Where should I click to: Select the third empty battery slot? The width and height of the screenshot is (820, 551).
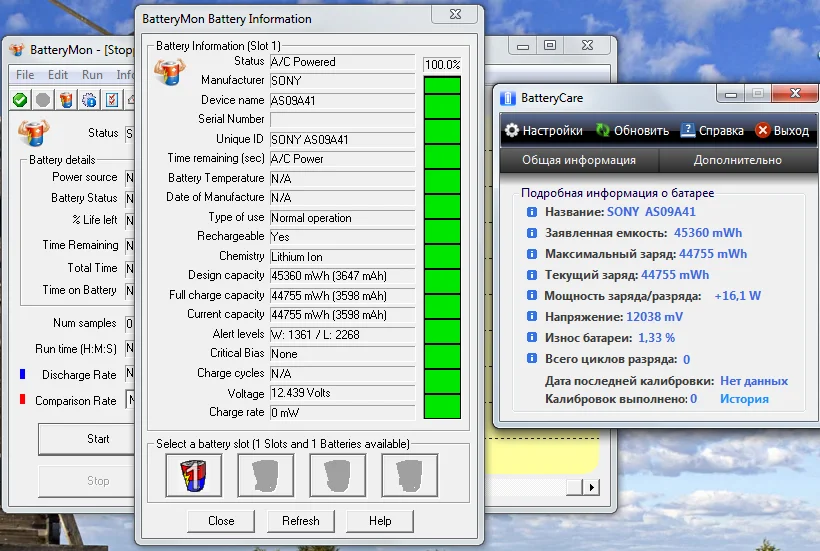point(338,475)
